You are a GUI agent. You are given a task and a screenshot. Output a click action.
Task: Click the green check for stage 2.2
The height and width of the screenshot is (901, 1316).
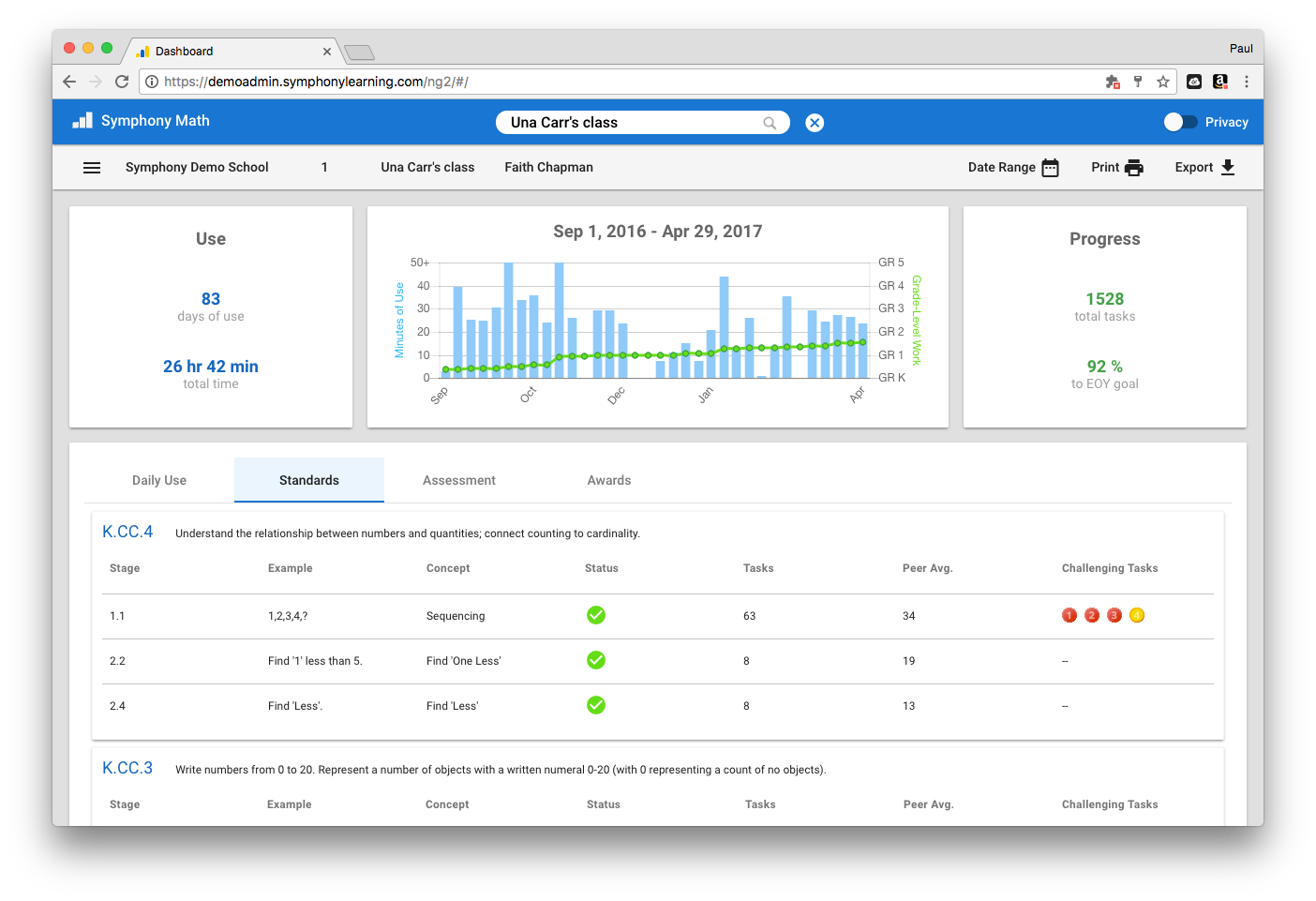[596, 660]
